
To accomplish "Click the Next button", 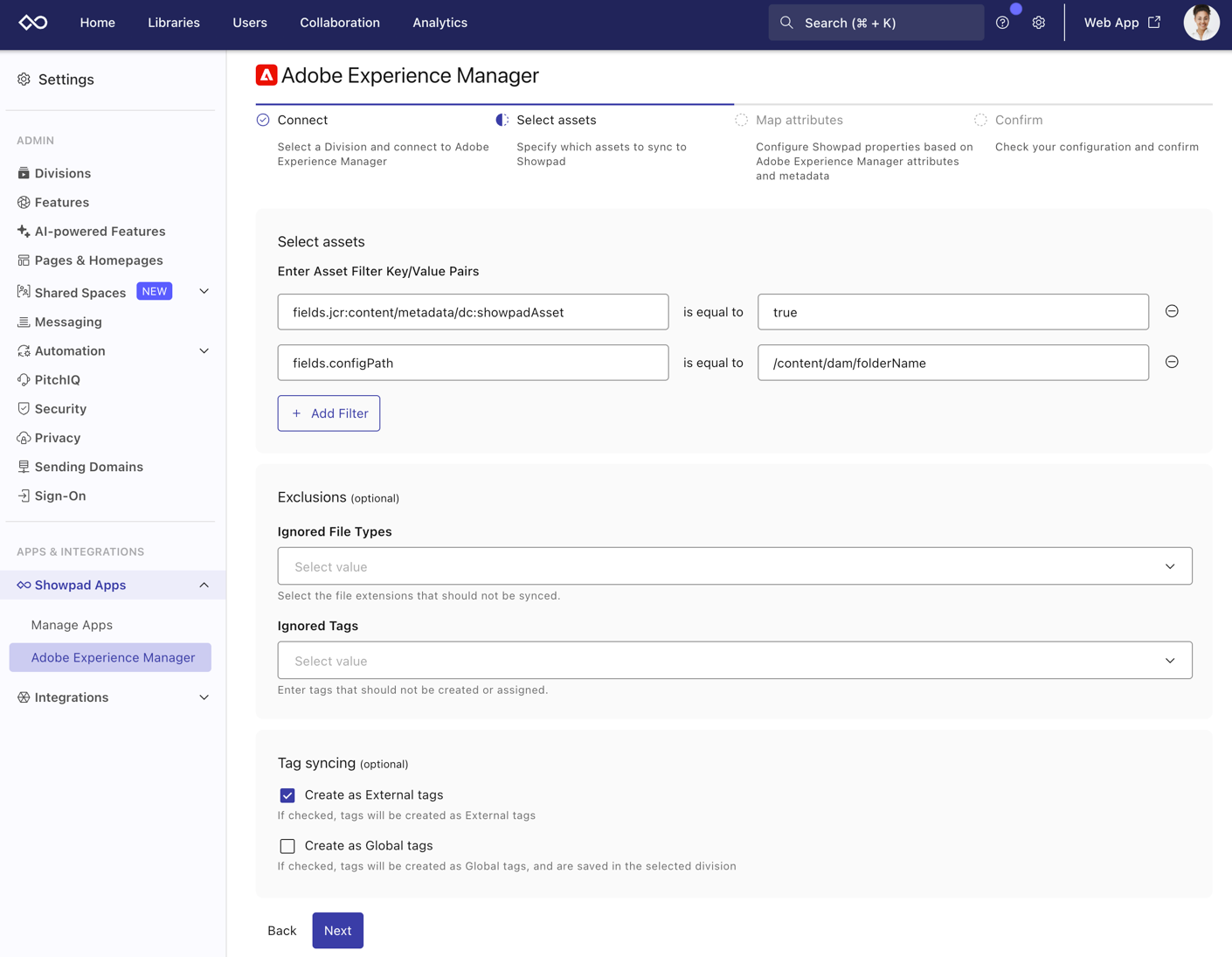I will [x=337, y=931].
